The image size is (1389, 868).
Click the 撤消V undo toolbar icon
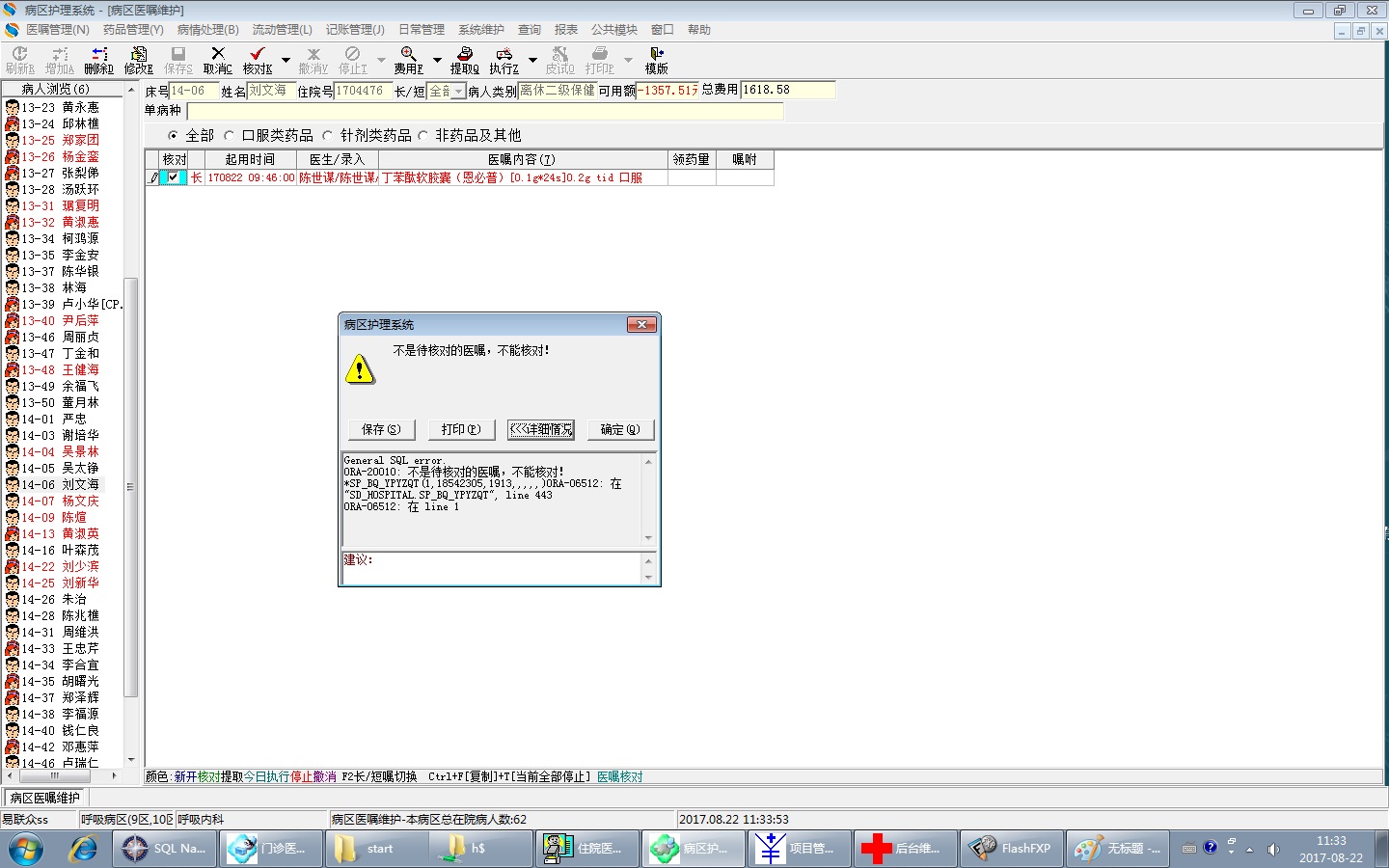pyautogui.click(x=313, y=60)
